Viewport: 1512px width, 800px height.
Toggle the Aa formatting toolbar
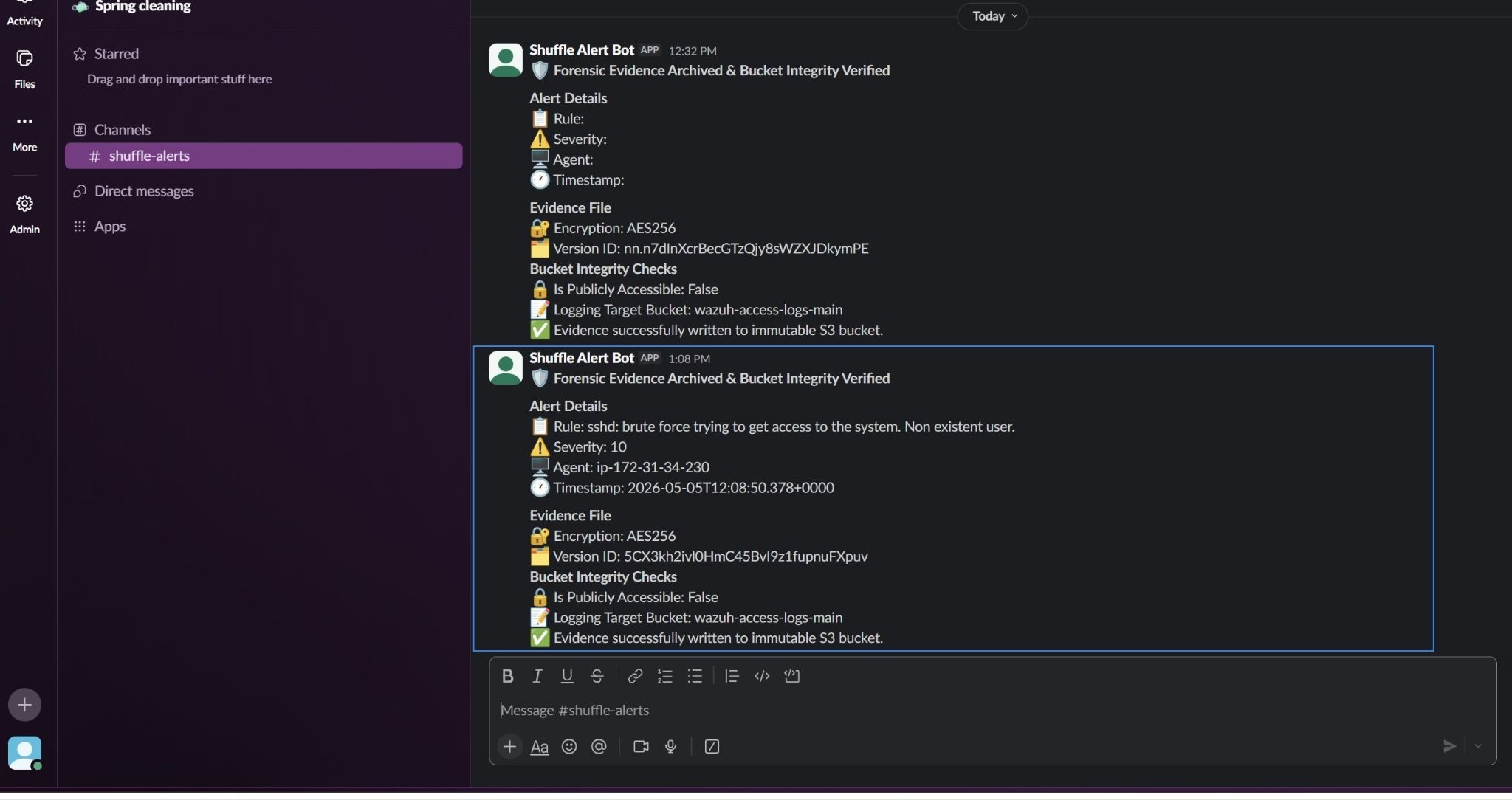(x=540, y=747)
